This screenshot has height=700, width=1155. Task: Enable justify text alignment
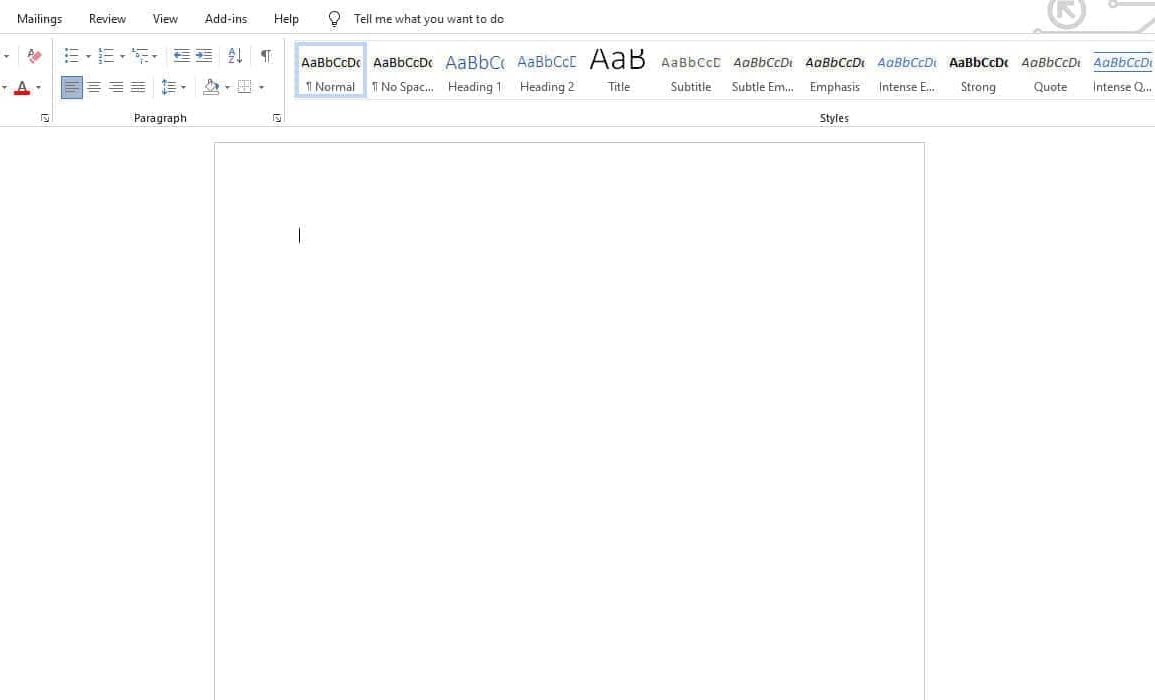tap(138, 87)
